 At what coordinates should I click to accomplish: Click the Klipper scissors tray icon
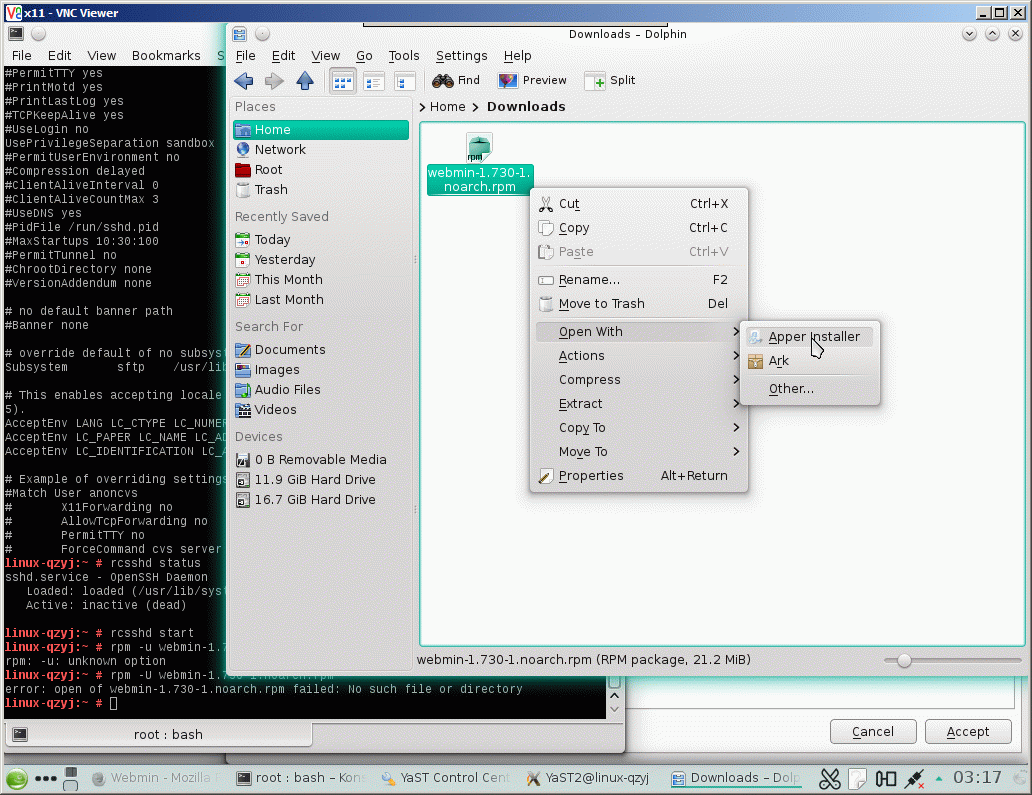point(829,778)
